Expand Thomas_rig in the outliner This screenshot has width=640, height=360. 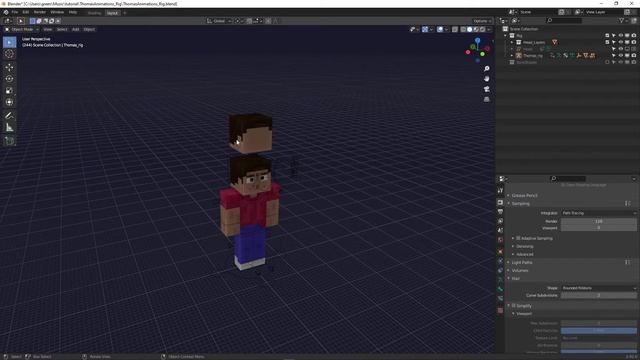512,56
